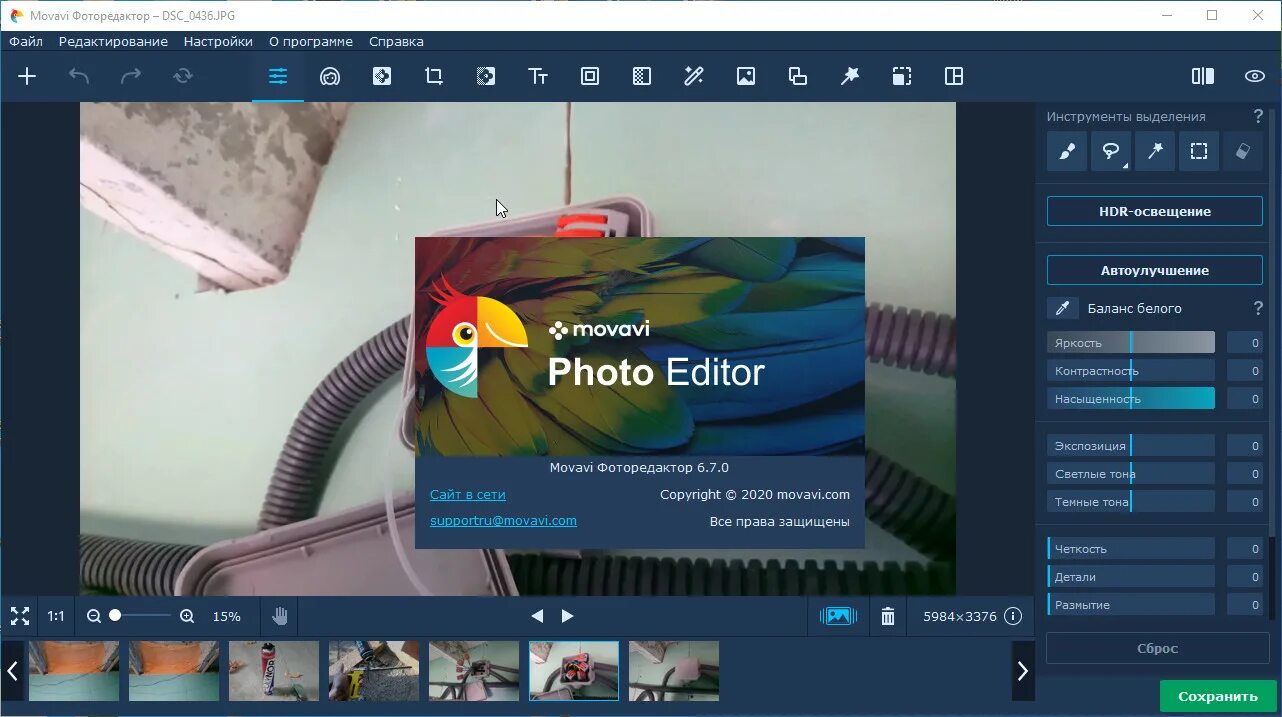
Task: Set zoom to 1:1 actual size
Action: point(56,616)
